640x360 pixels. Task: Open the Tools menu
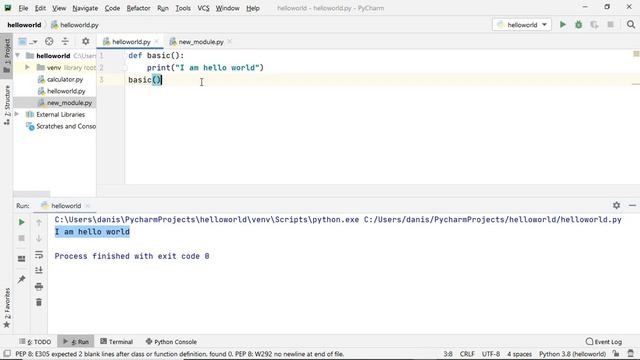click(x=183, y=8)
